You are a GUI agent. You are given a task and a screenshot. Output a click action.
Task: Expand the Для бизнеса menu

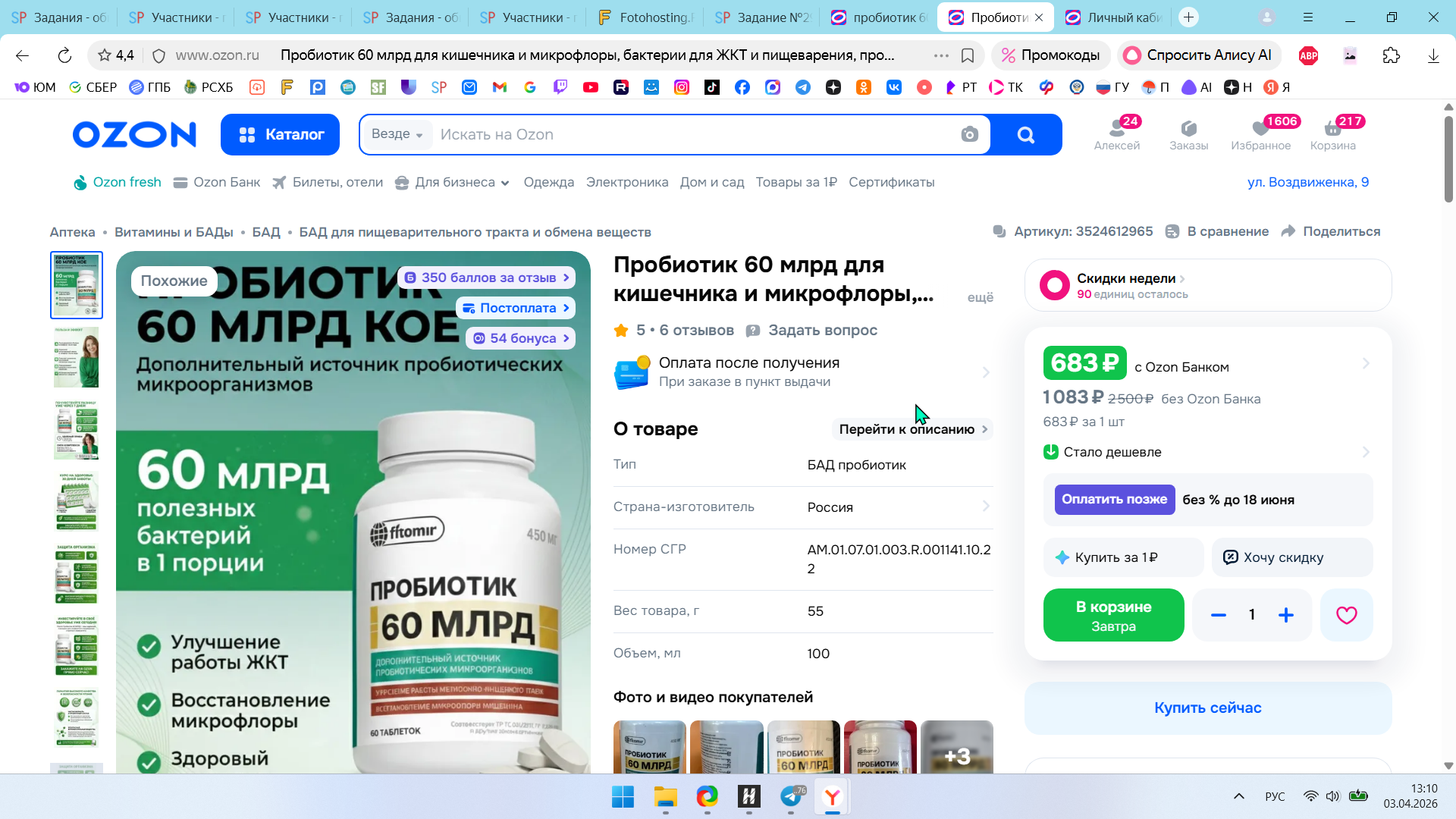(453, 182)
